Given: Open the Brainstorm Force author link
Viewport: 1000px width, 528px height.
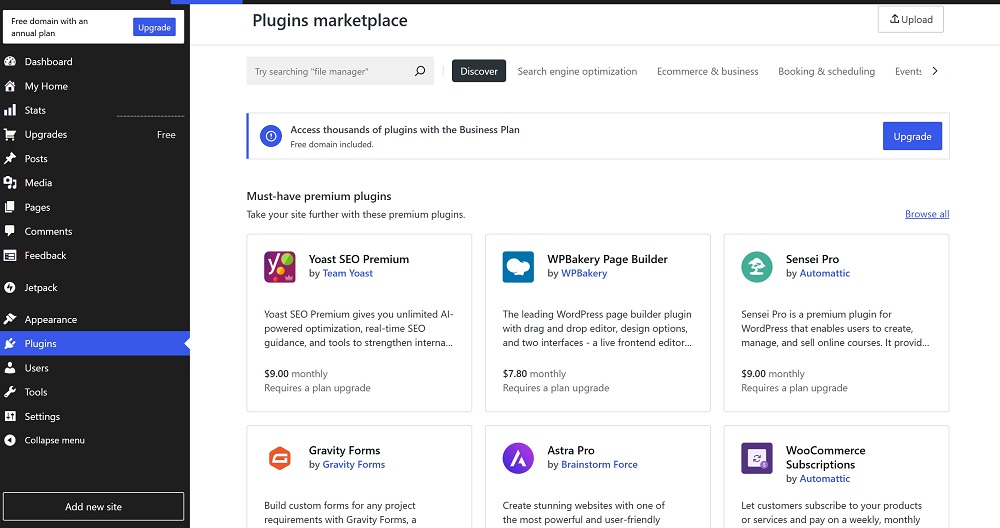Looking at the screenshot, I should [x=599, y=464].
